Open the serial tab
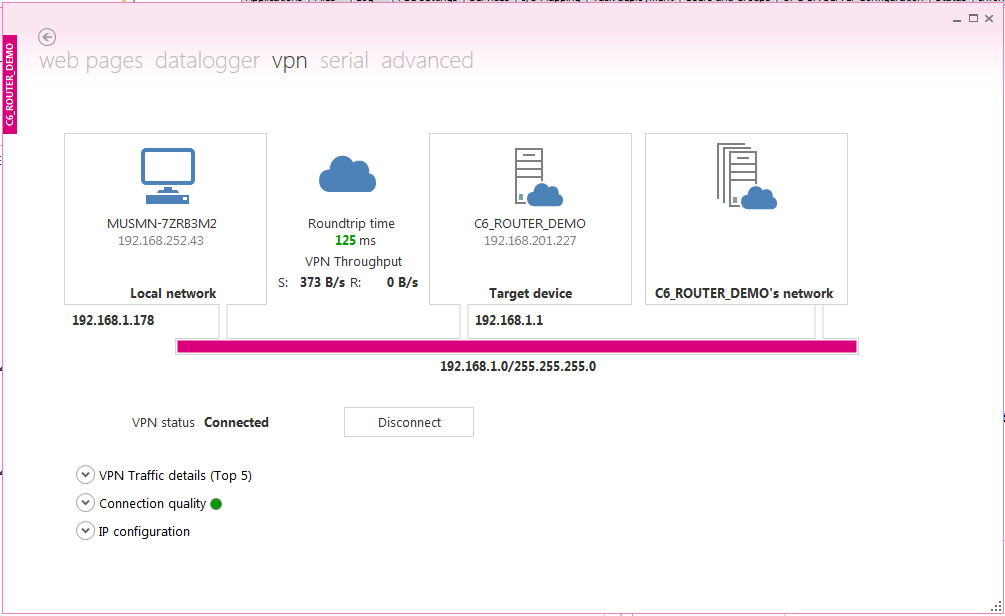Screen dimensions: 1005x616 [344, 60]
